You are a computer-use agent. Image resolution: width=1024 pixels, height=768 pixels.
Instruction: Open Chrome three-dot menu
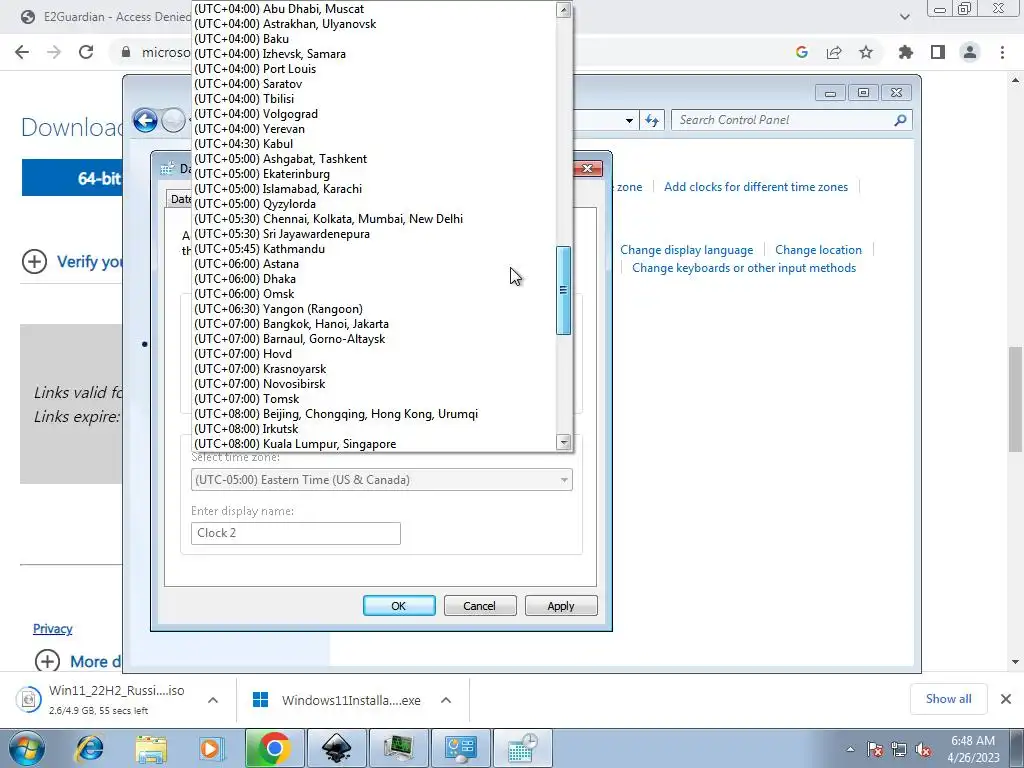point(1002,52)
